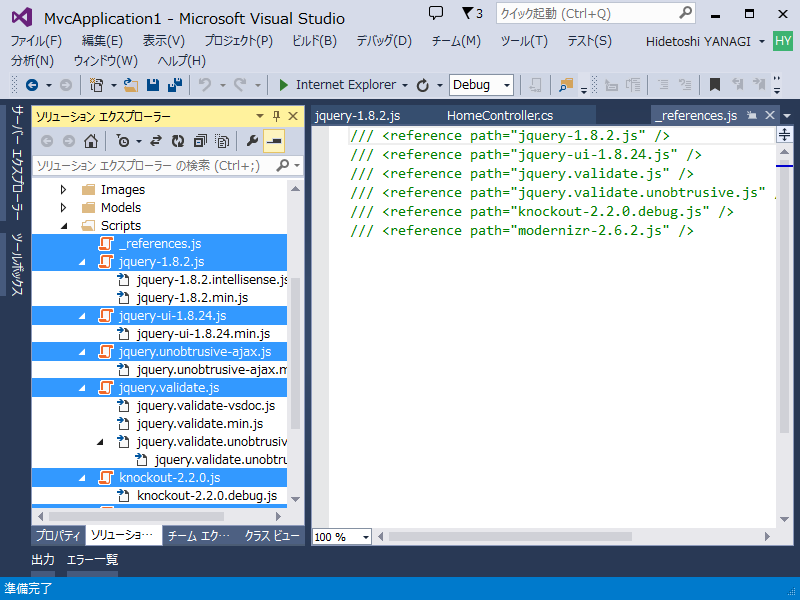Image resolution: width=800 pixels, height=600 pixels.
Task: Click the navigate backward toolbar arrow
Action: click(x=32, y=85)
